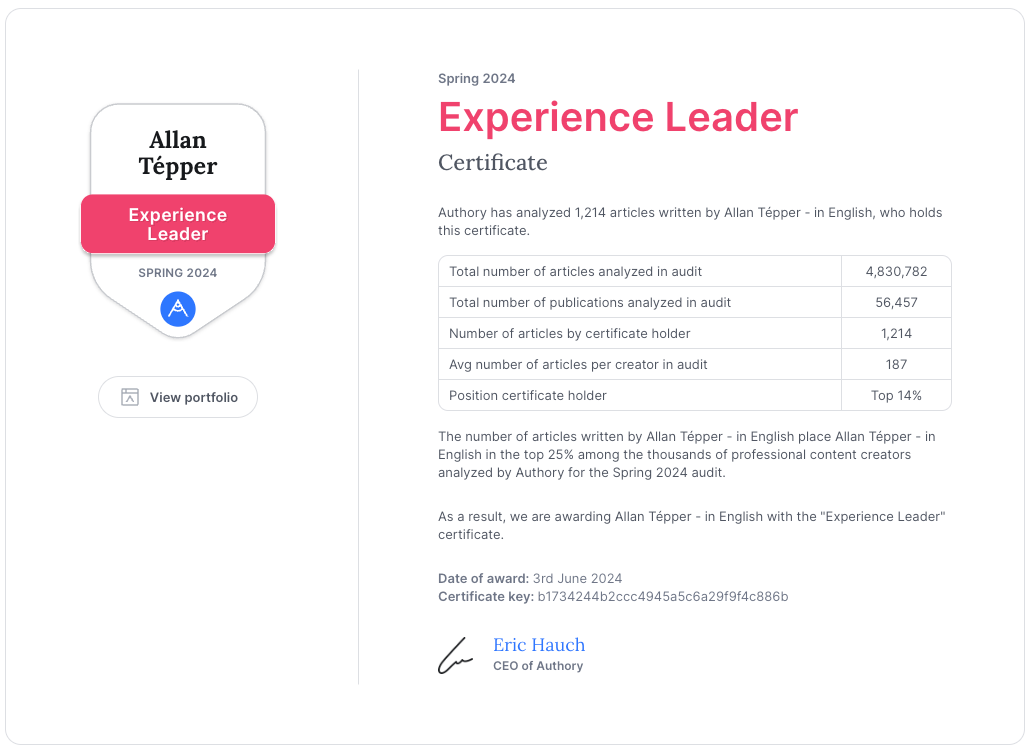Click the CEO of Authory caption

pos(538,666)
